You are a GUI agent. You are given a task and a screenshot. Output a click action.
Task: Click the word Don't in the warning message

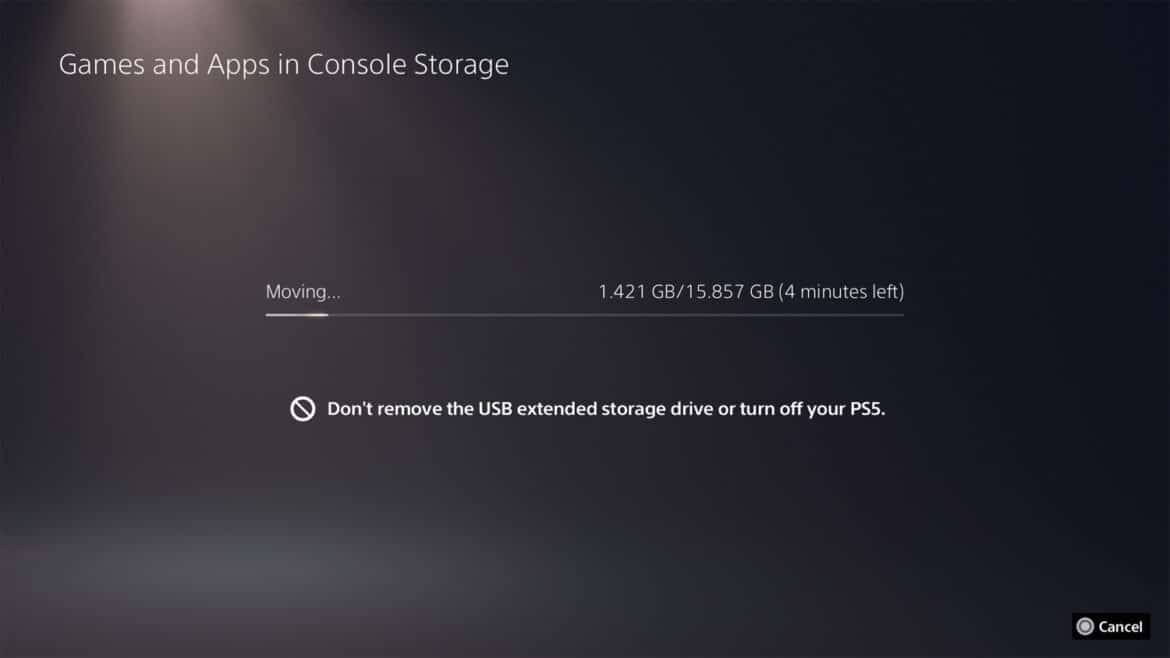pyautogui.click(x=349, y=409)
